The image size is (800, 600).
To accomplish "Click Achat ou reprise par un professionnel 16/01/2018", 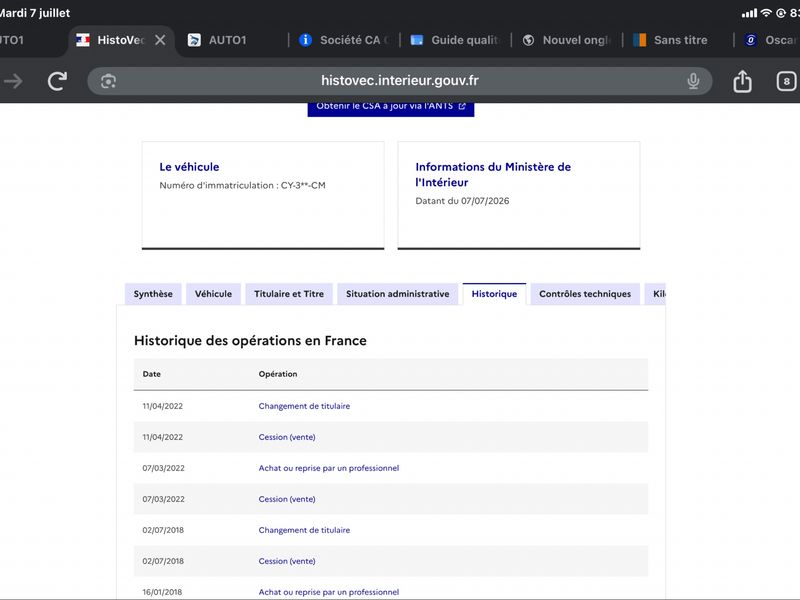I will point(329,592).
